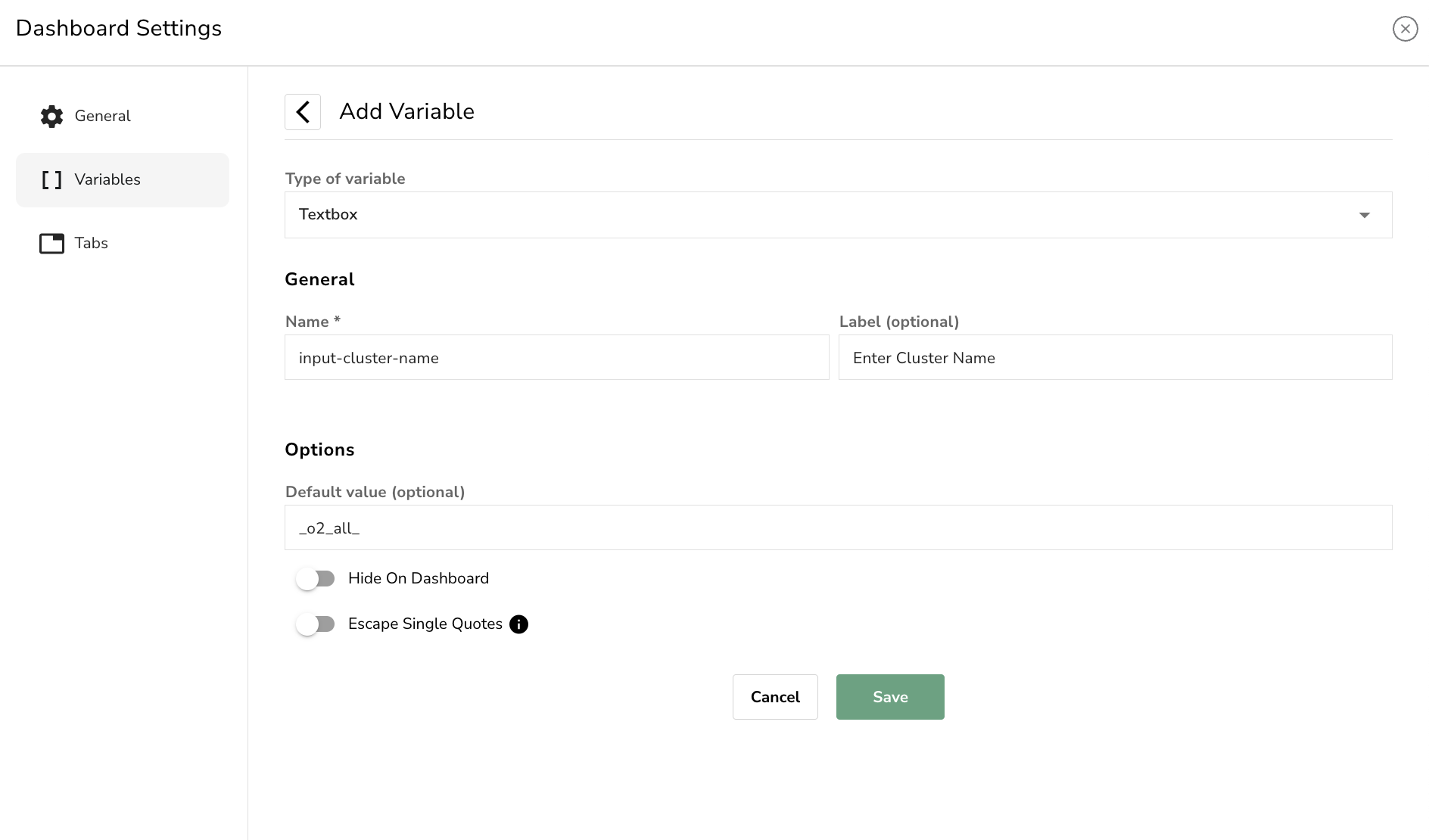1429x840 pixels.
Task: Switch to the Tabs settings section
Action: click(x=92, y=244)
